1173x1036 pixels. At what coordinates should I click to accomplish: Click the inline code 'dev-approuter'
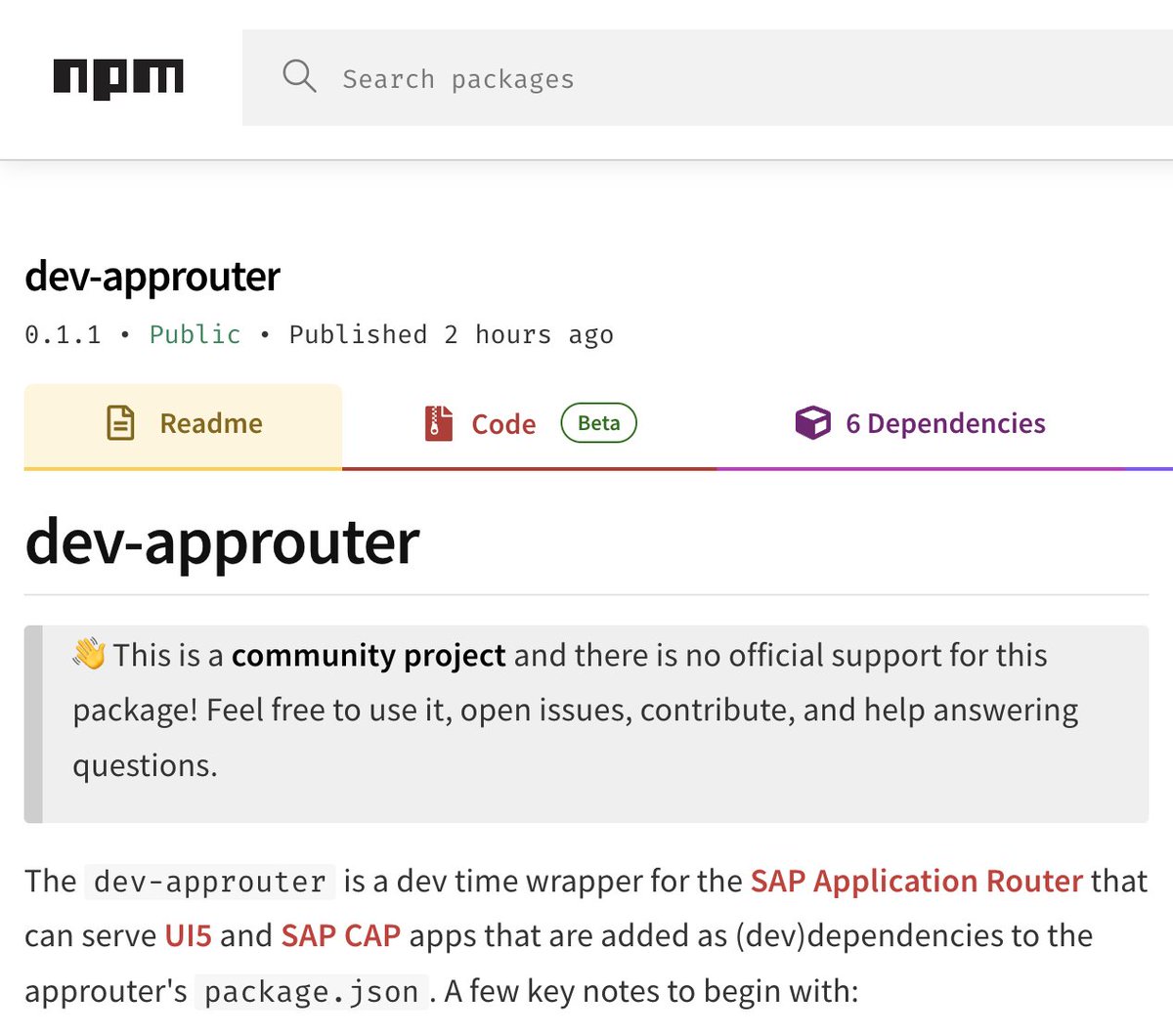pyautogui.click(x=210, y=882)
